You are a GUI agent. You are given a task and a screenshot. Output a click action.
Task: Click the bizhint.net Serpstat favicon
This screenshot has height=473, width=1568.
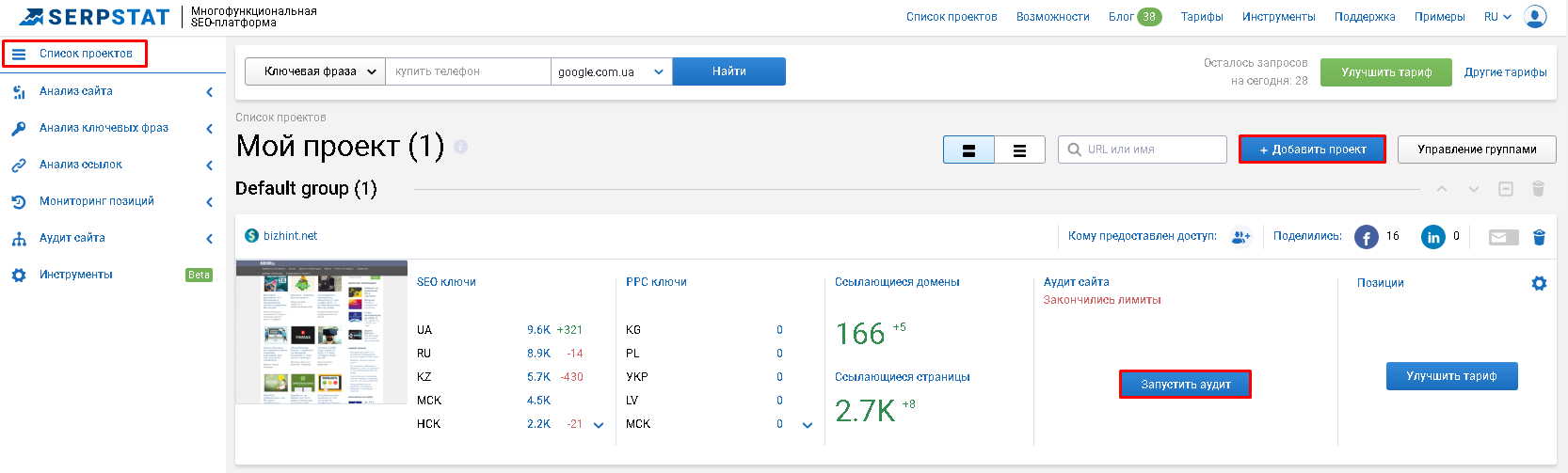[251, 236]
